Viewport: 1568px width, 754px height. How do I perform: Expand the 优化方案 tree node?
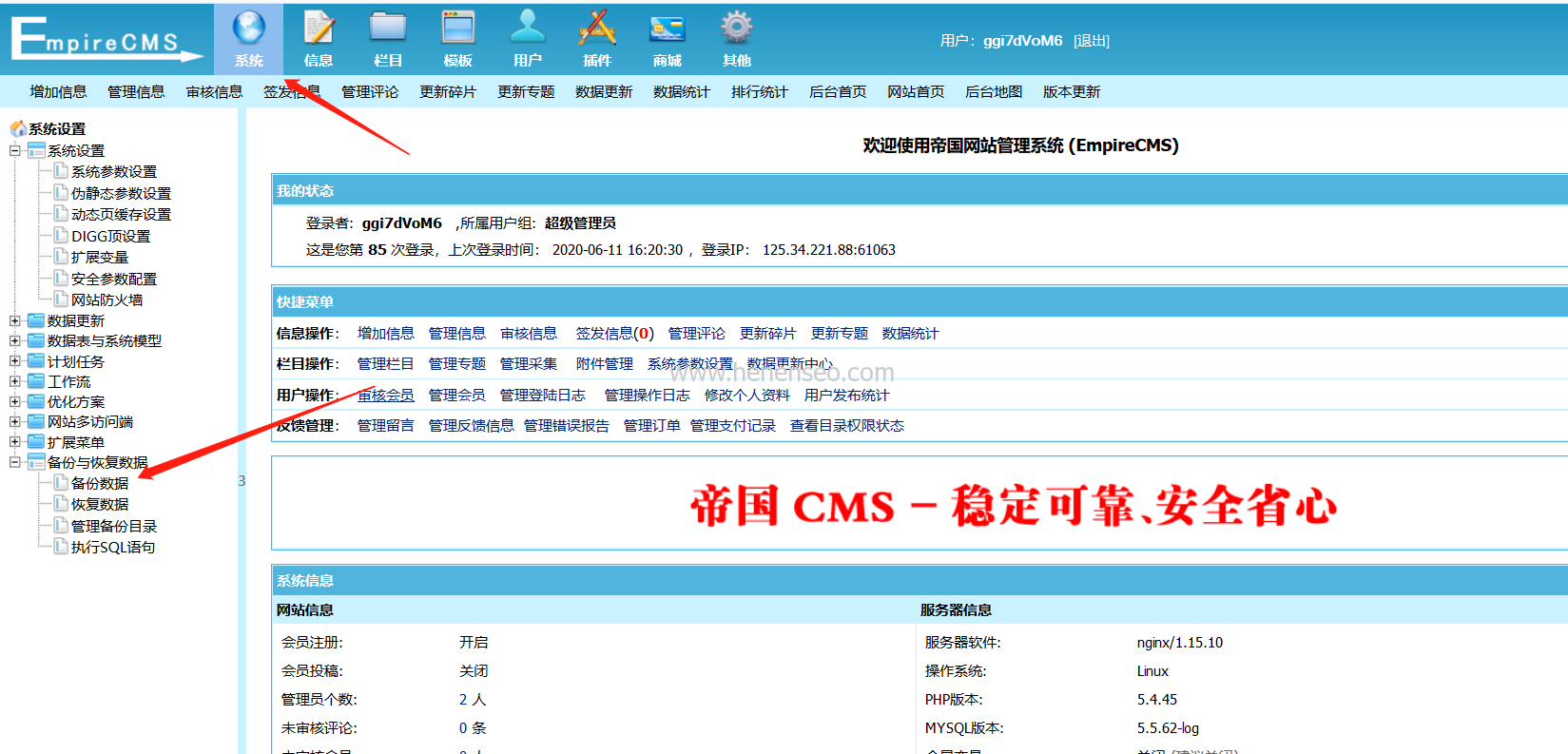(14, 401)
